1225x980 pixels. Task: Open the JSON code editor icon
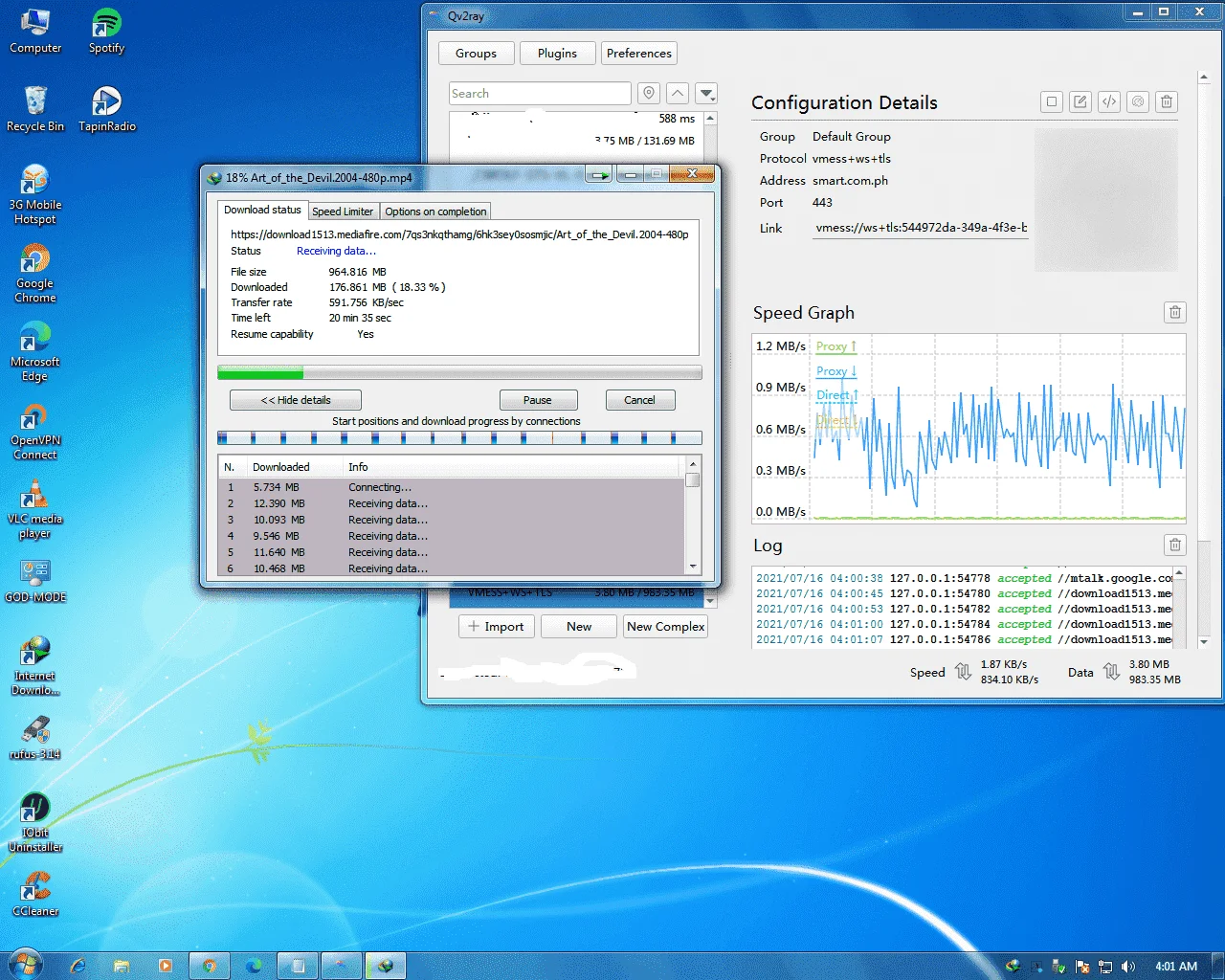click(x=1109, y=101)
